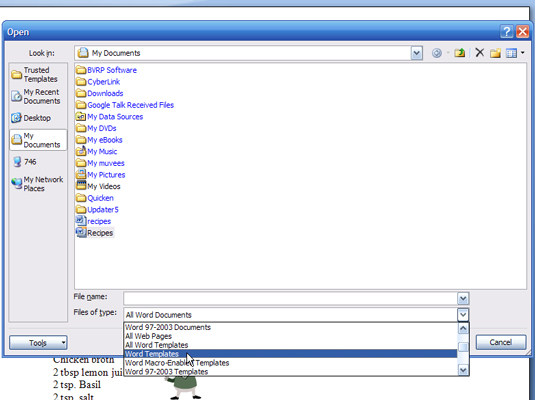Open the Tools dropdown button
Image resolution: width=535 pixels, height=400 pixels.
click(38, 343)
